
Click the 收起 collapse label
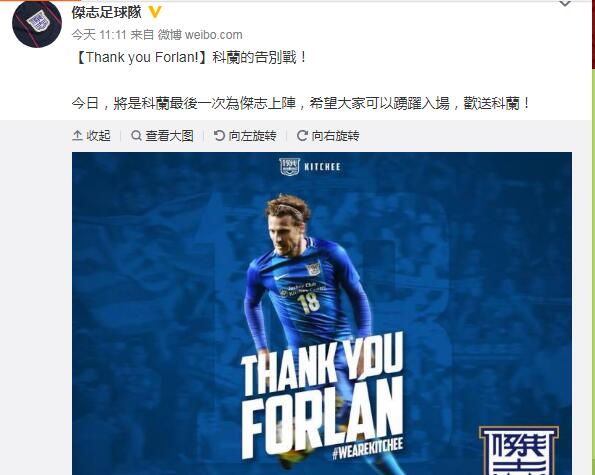click(x=99, y=135)
